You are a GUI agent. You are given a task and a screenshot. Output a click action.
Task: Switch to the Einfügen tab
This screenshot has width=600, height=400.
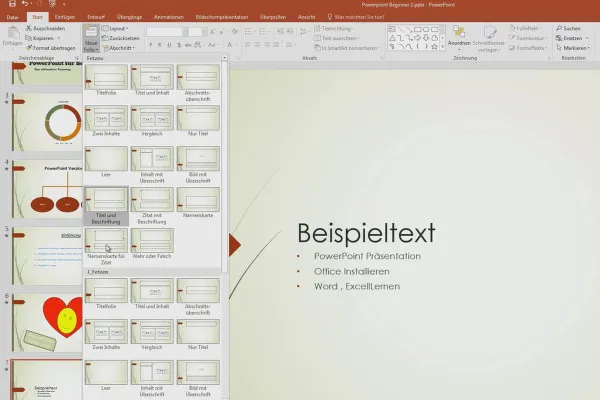tap(65, 17)
